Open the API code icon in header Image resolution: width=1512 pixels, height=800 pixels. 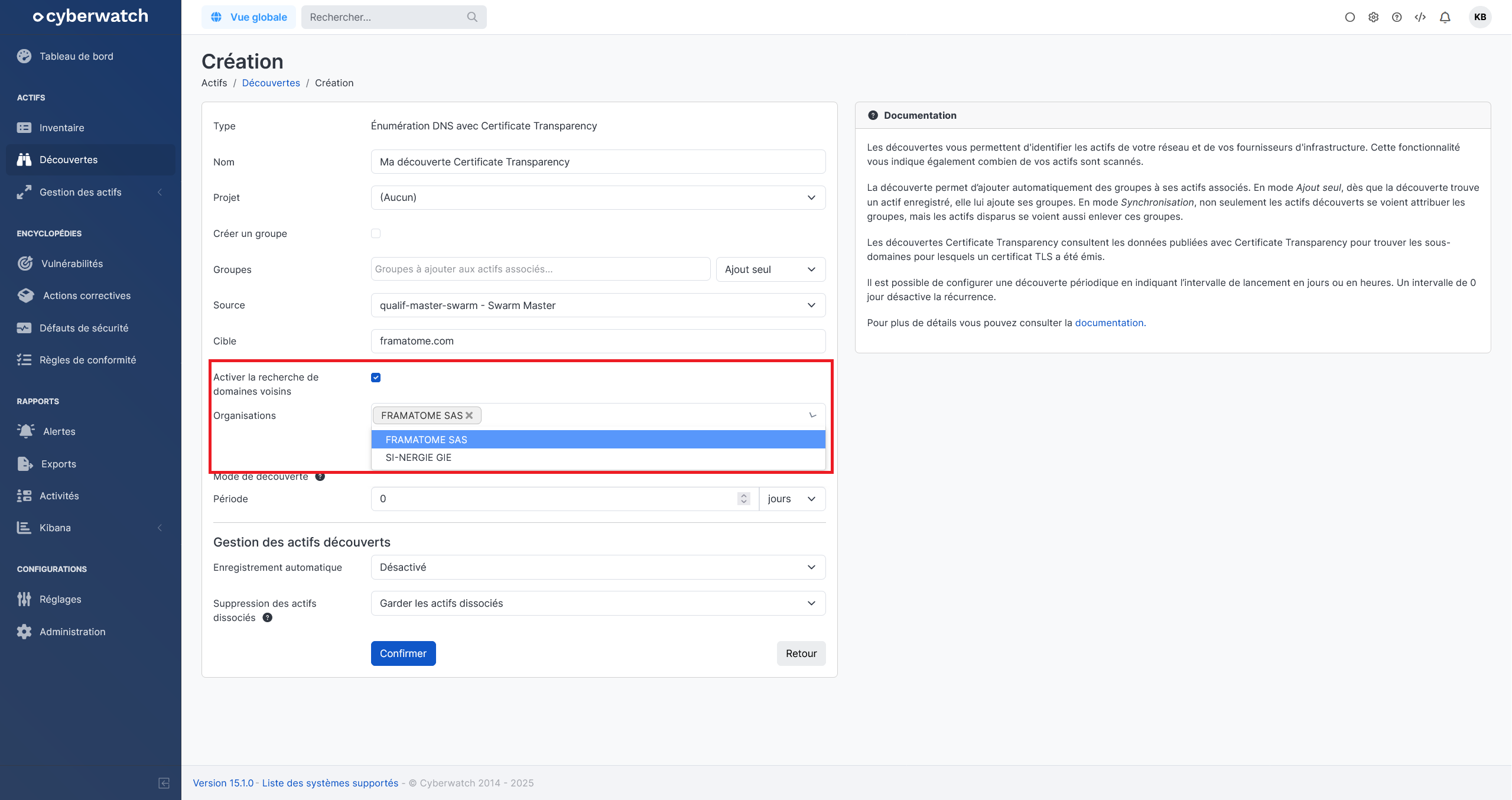point(1420,17)
